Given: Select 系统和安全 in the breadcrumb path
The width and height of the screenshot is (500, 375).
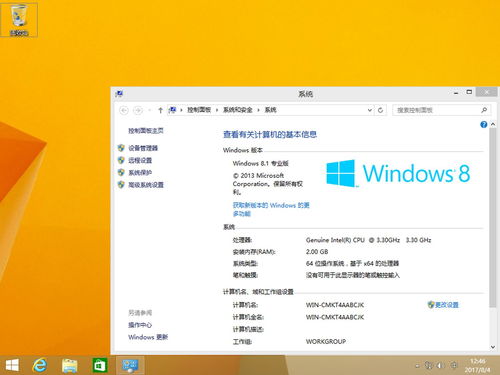Looking at the screenshot, I should point(237,110).
